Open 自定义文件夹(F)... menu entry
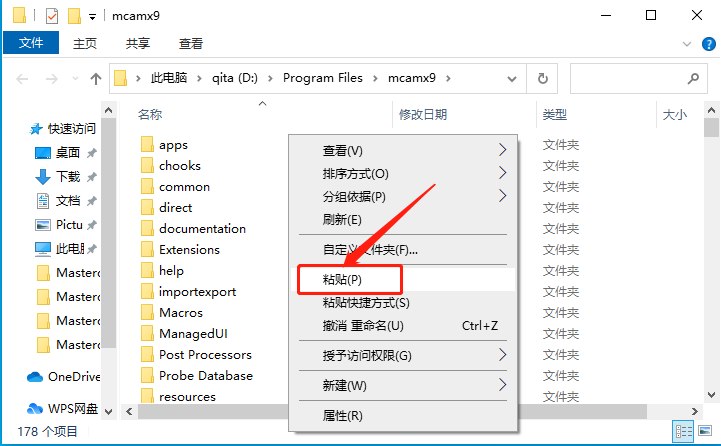This screenshot has width=721, height=446. pos(402,250)
